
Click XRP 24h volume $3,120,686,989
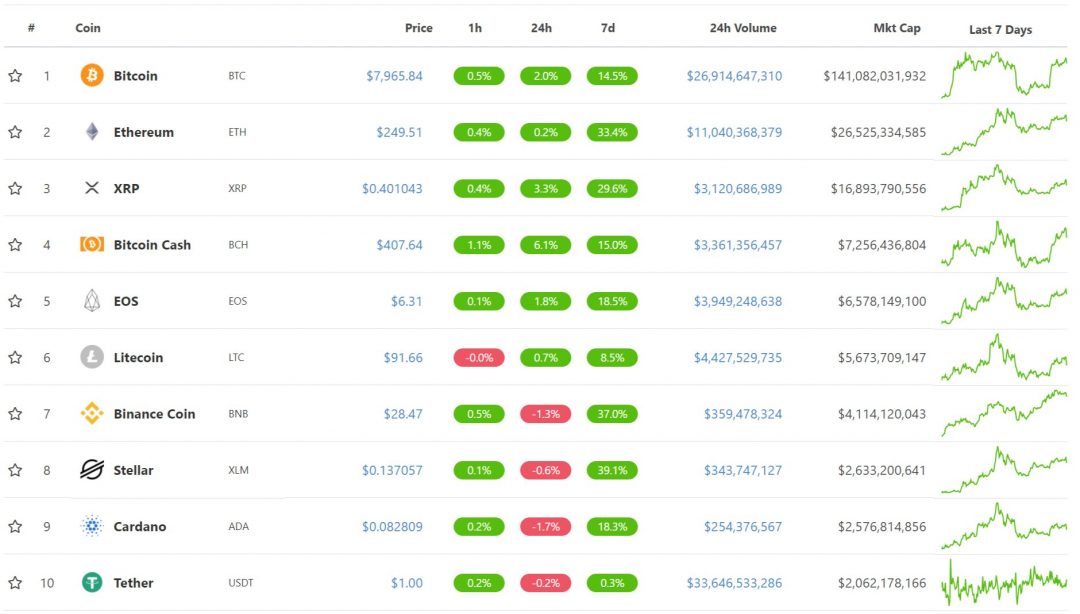(738, 188)
